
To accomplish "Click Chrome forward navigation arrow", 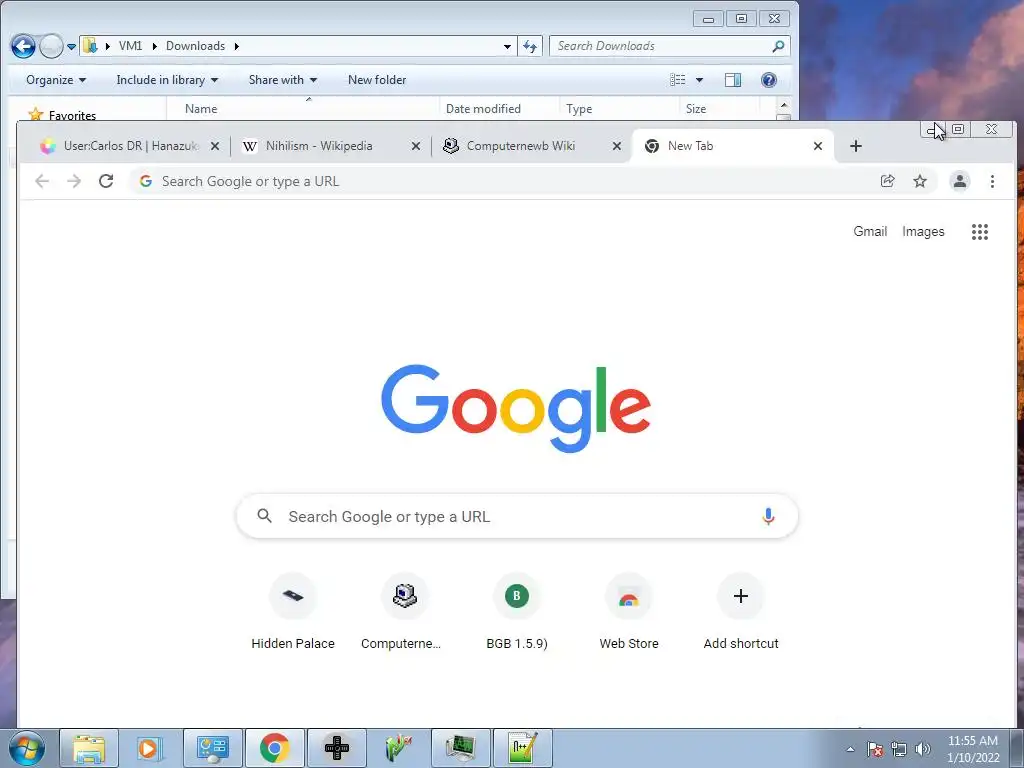I will [x=74, y=181].
